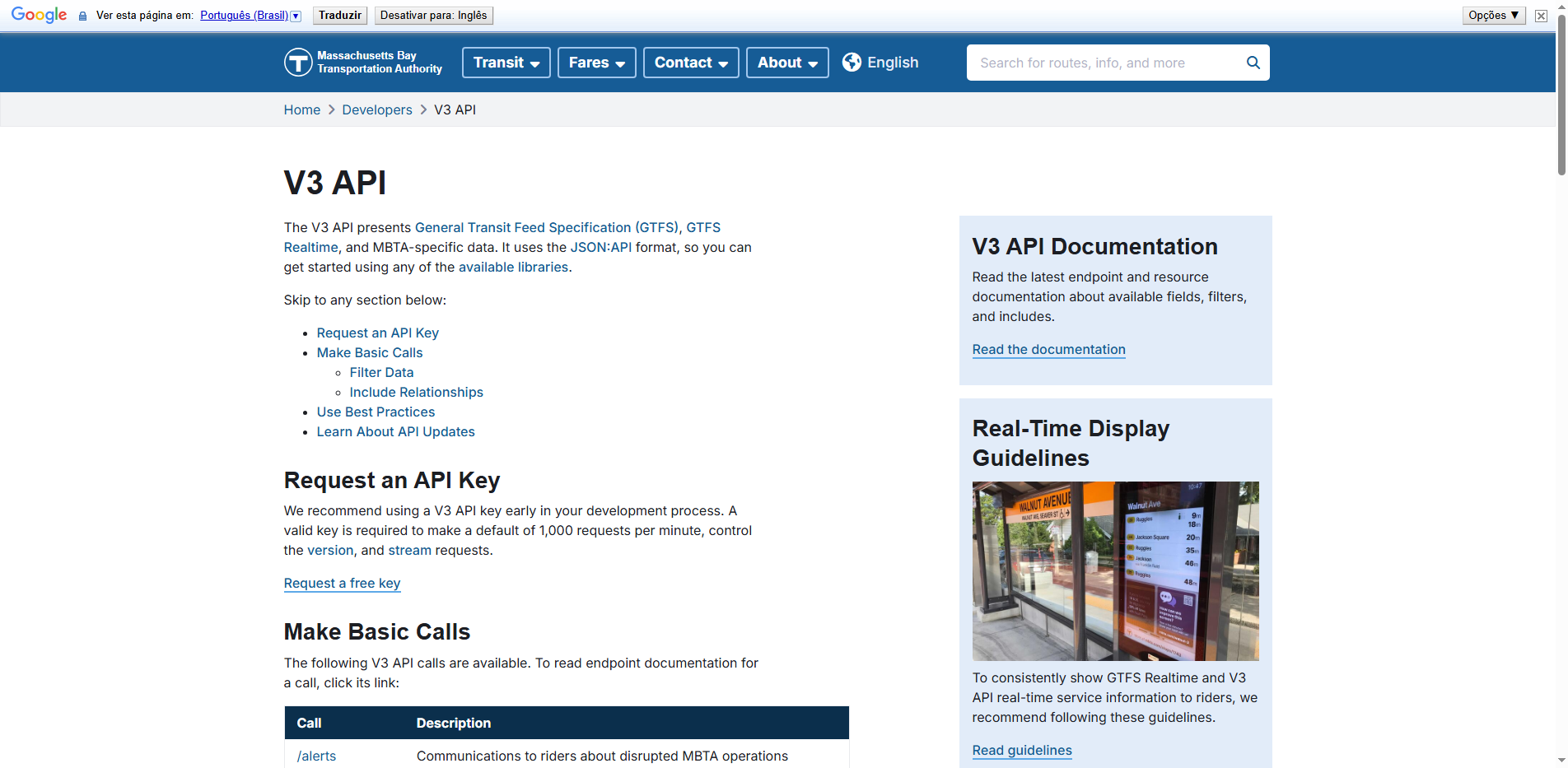
Task: Click the Real-Time Display Guidelines heading
Action: (x=1071, y=443)
